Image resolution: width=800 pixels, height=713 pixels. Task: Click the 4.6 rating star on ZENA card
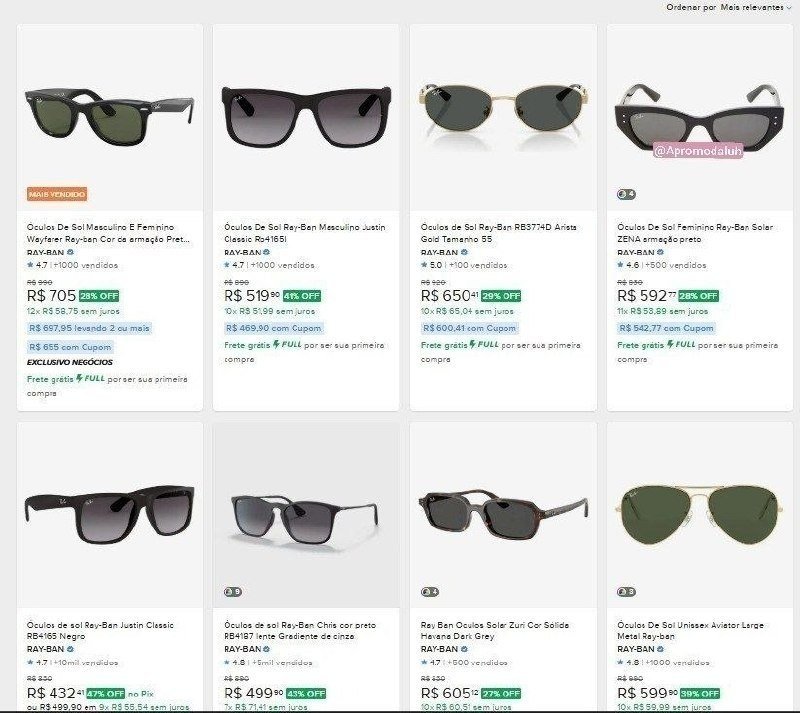pyautogui.click(x=620, y=265)
